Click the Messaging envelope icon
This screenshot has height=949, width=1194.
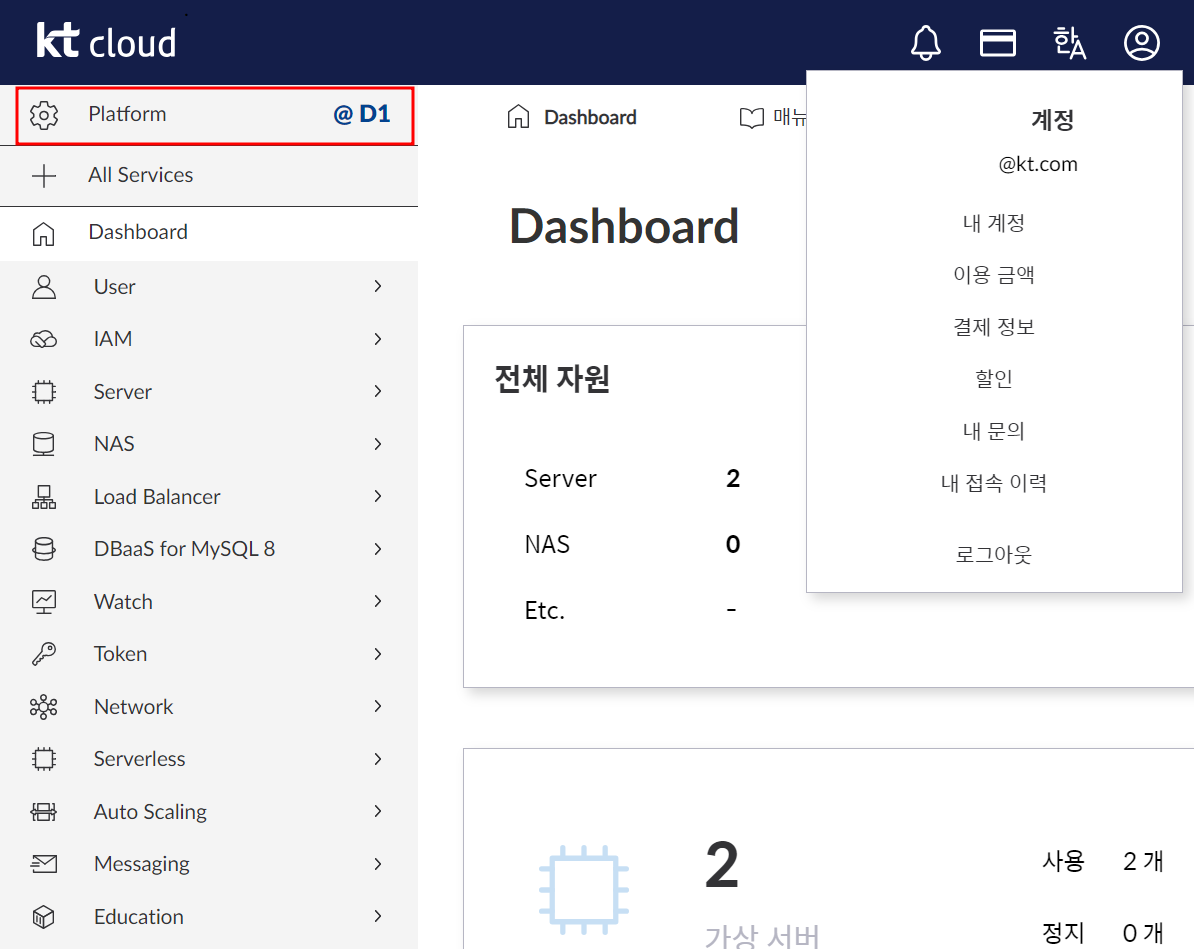click(x=44, y=863)
